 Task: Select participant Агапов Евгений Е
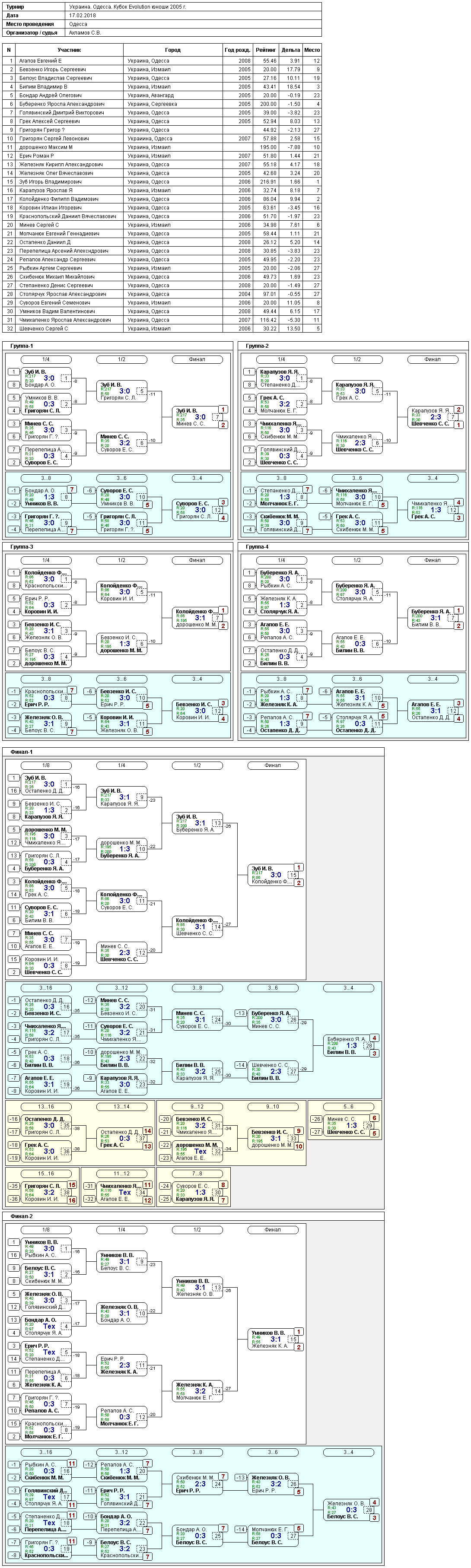(x=40, y=61)
